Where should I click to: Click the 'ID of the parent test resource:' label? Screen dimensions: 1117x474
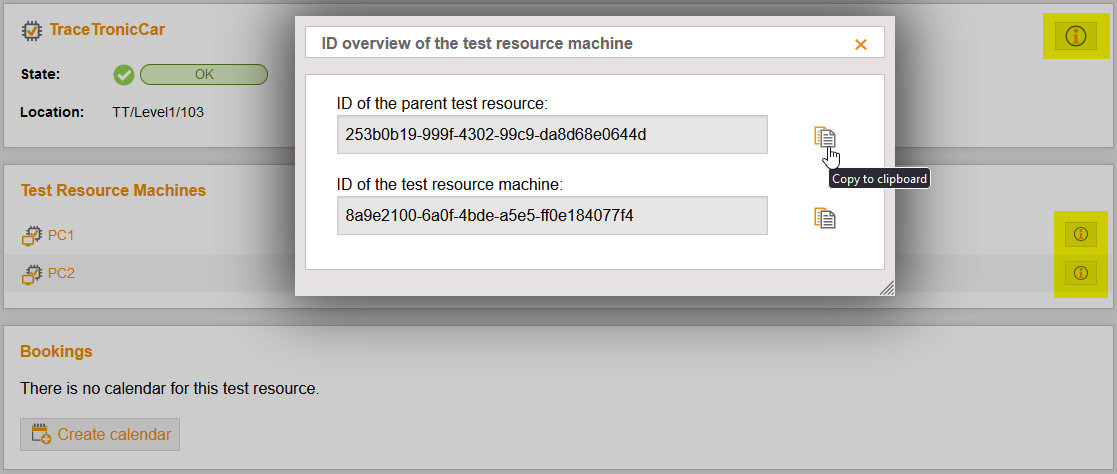coord(442,104)
